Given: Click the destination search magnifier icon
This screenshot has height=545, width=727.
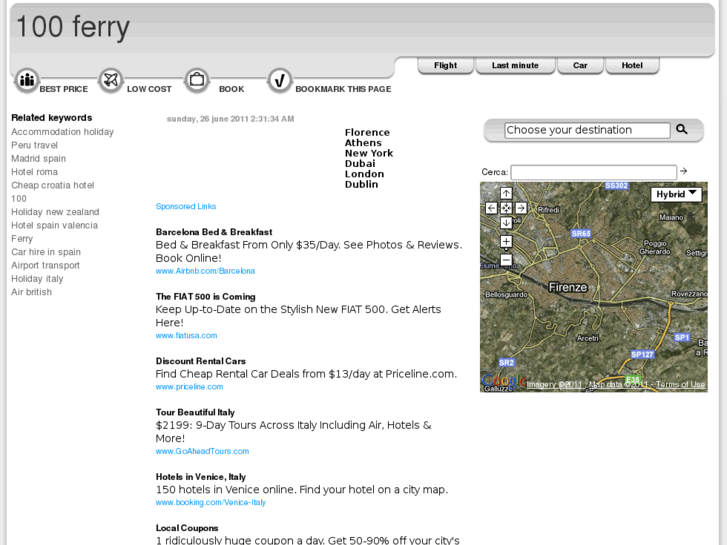Looking at the screenshot, I should pos(682,129).
